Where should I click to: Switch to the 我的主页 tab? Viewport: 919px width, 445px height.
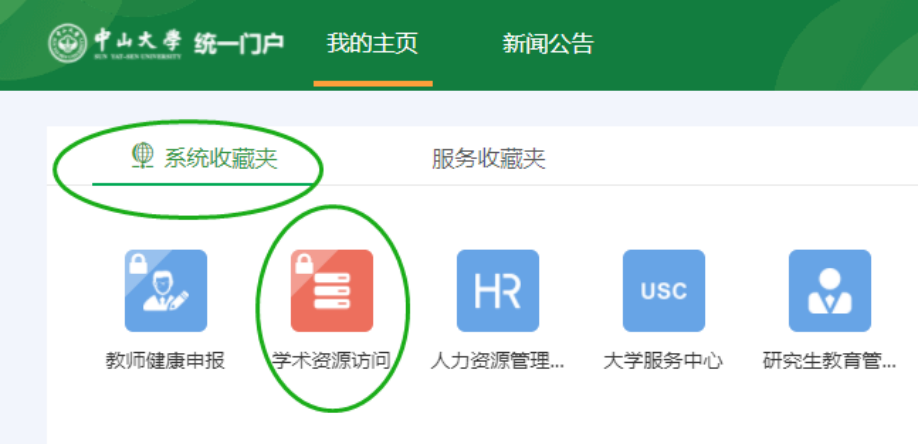[372, 44]
